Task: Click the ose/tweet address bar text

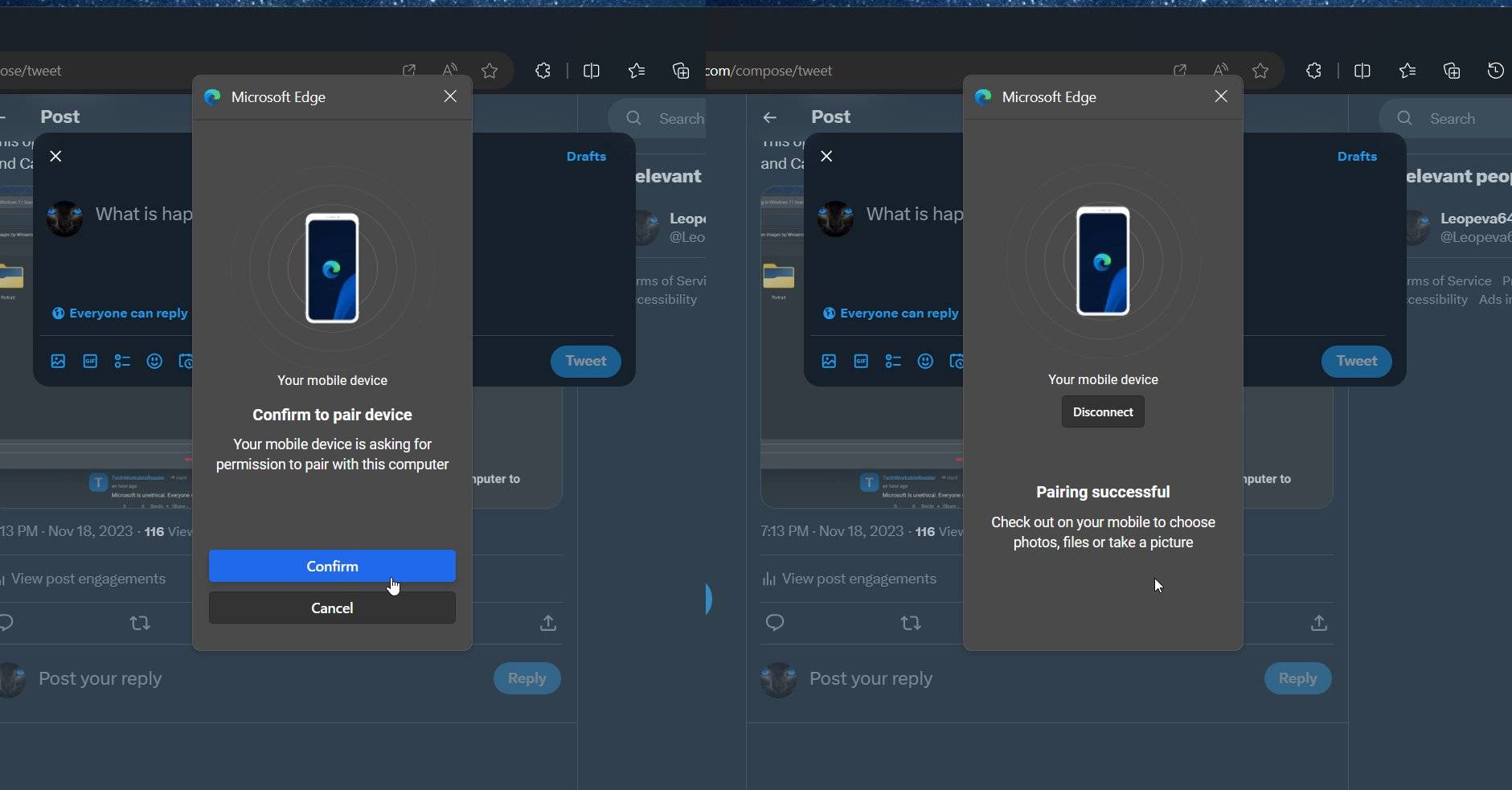Action: click(31, 71)
